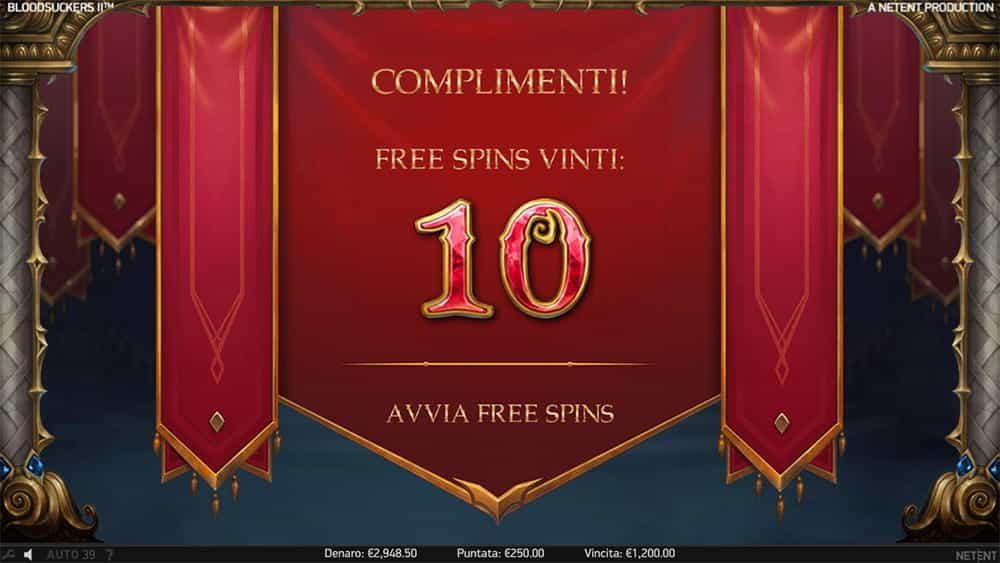Click the blue gem on left pillar base
1000x563 pixels.
[34, 465]
